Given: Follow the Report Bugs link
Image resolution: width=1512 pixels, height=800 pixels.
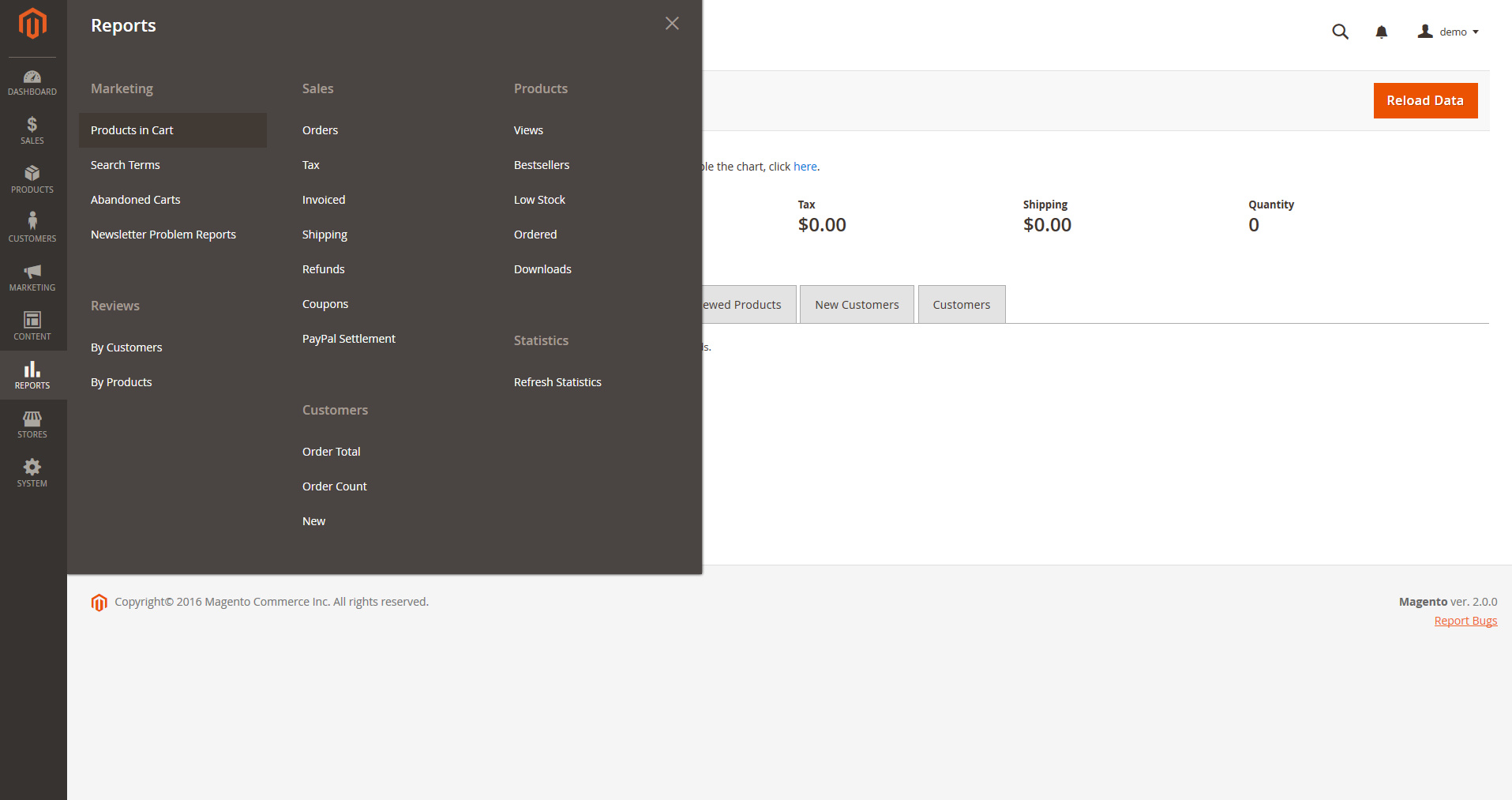Looking at the screenshot, I should [x=1465, y=621].
